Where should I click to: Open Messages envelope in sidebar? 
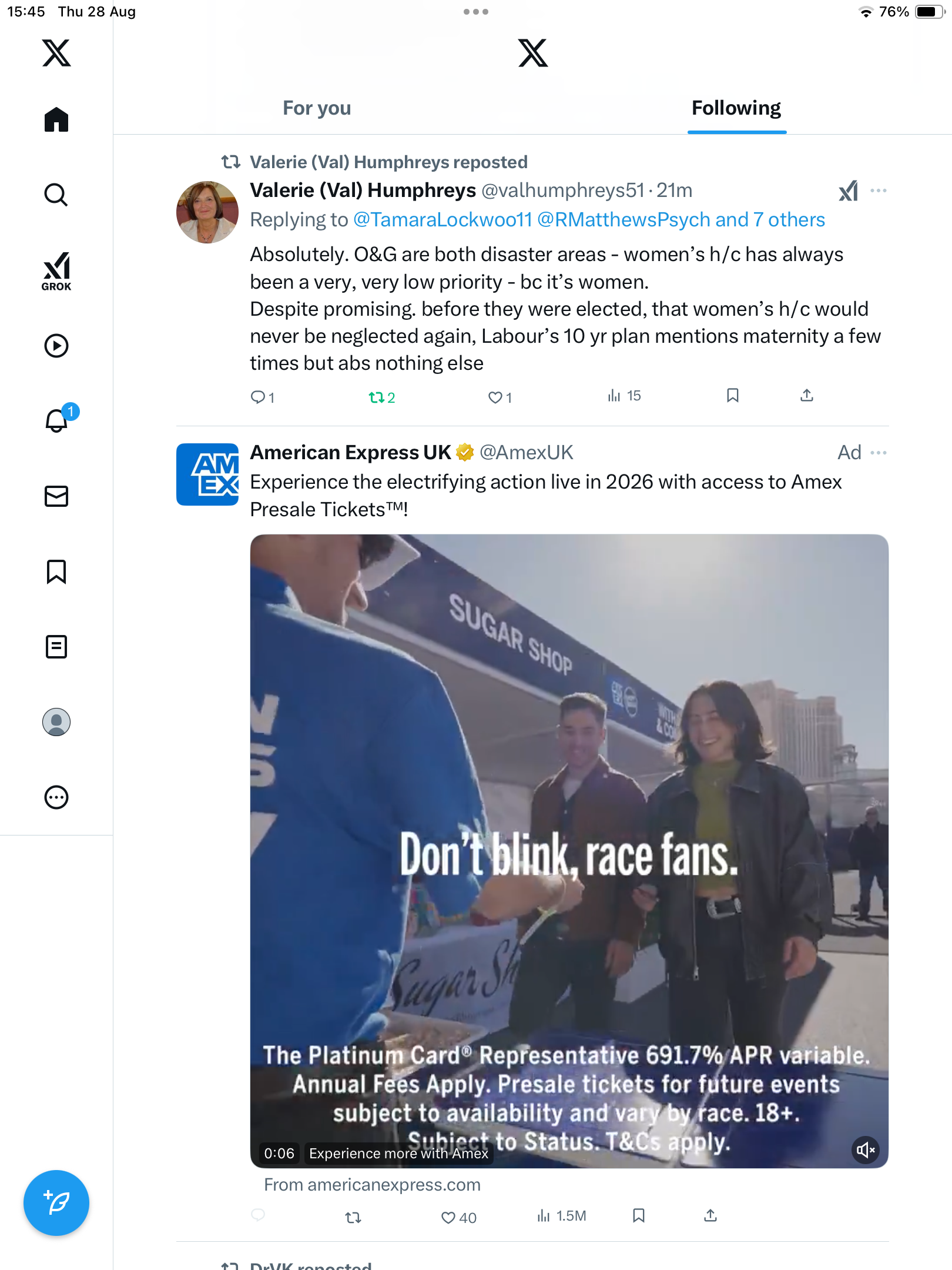[x=56, y=496]
